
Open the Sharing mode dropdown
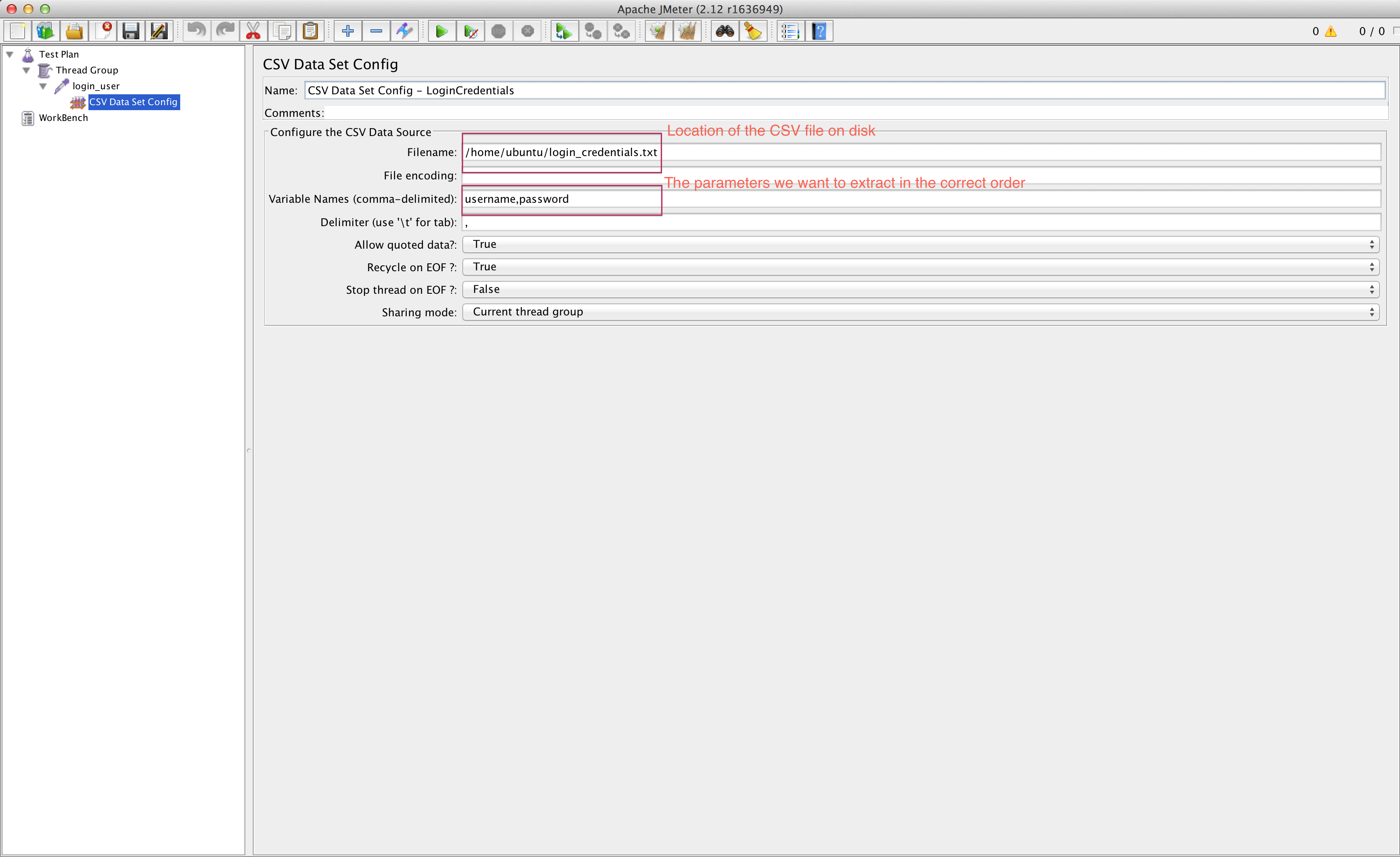[920, 312]
